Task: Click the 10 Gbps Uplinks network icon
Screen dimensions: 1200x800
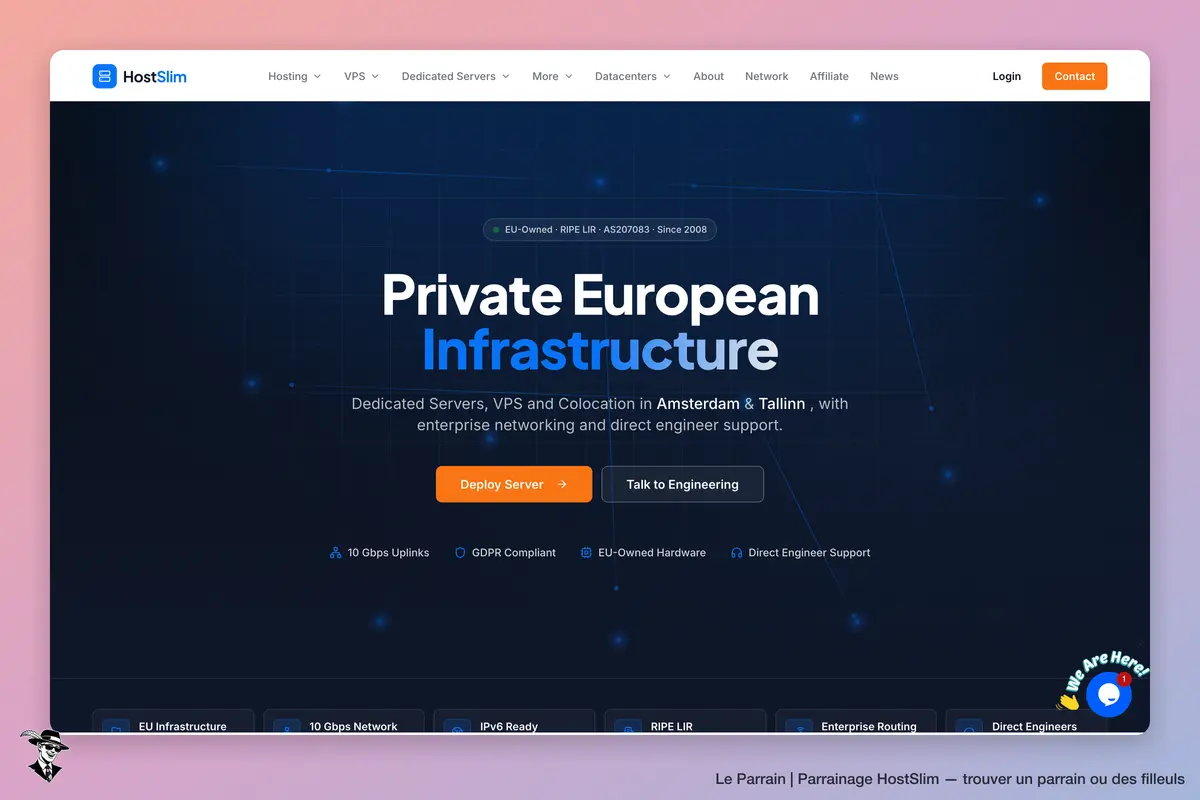Action: click(336, 552)
